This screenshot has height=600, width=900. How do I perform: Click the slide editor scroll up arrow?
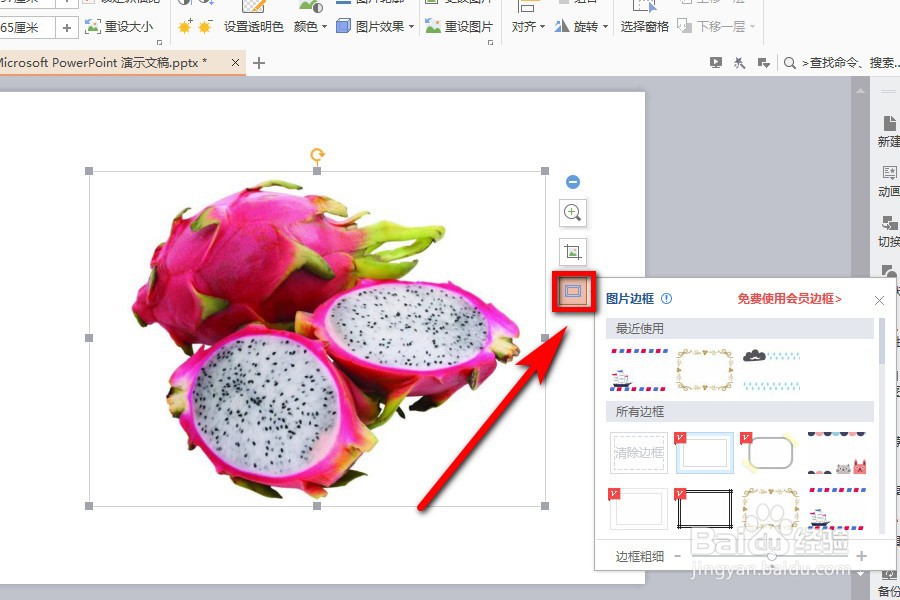click(x=859, y=91)
